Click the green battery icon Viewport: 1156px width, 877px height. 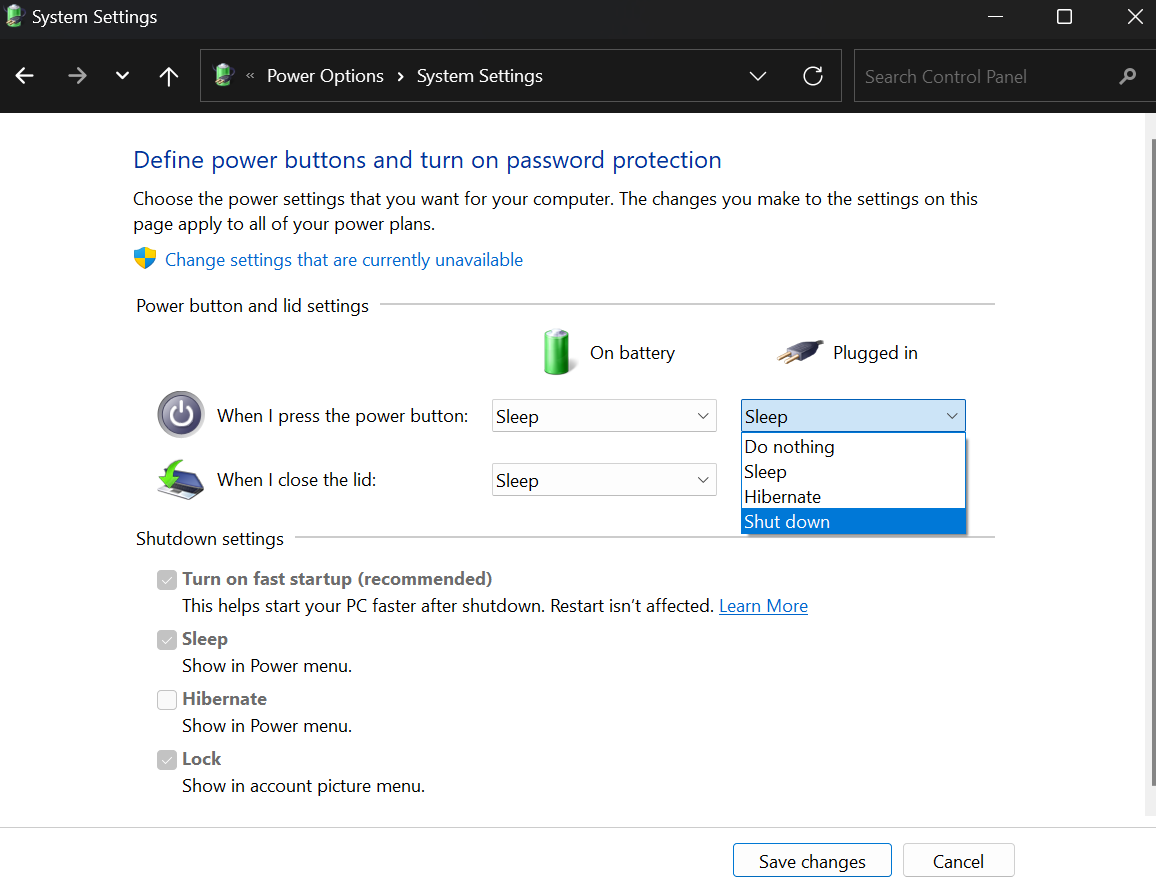[x=558, y=352]
